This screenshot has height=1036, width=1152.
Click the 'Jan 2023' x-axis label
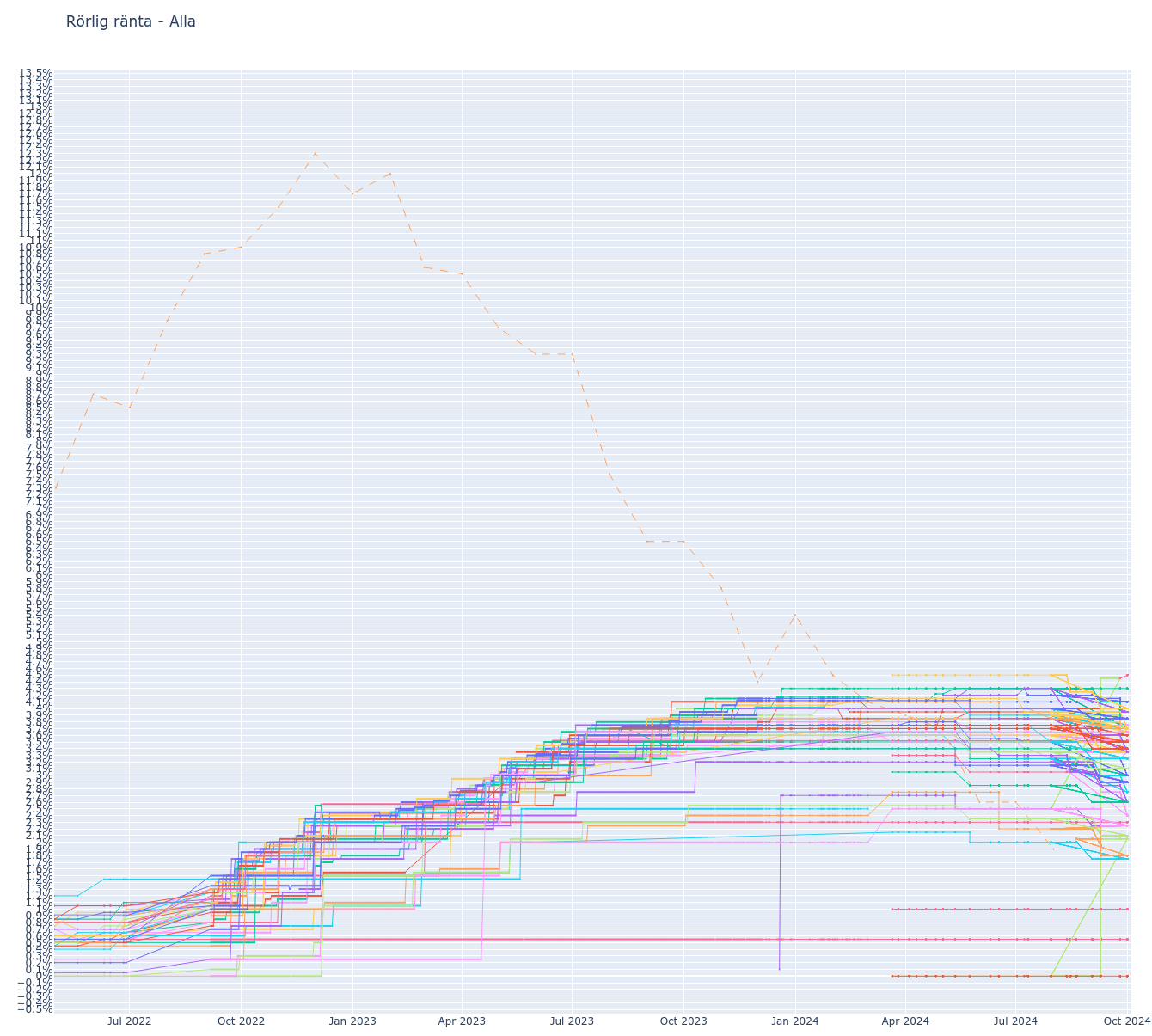click(x=352, y=1021)
